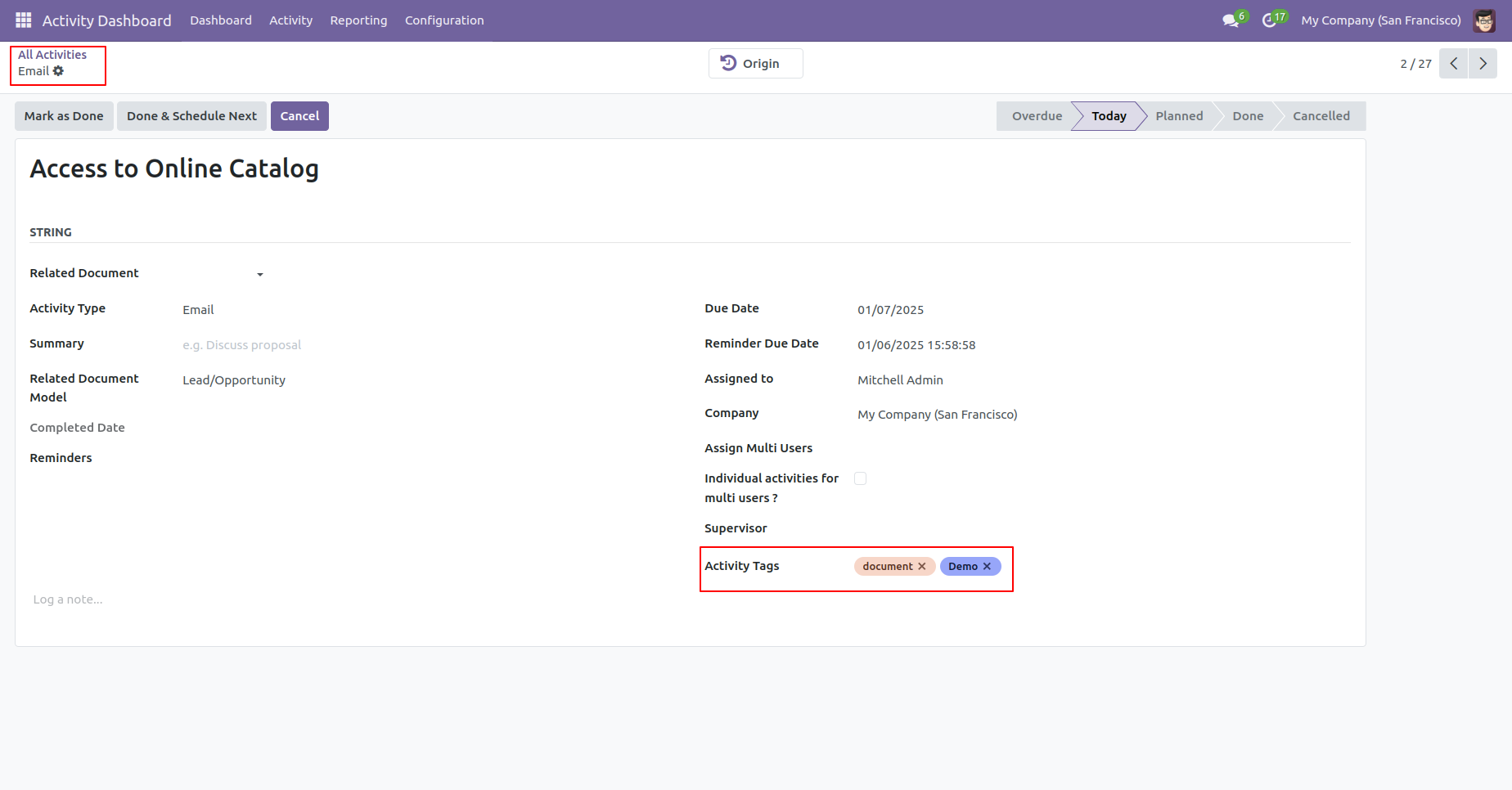1512x790 pixels.
Task: Select the Planned status stage
Action: pos(1179,116)
